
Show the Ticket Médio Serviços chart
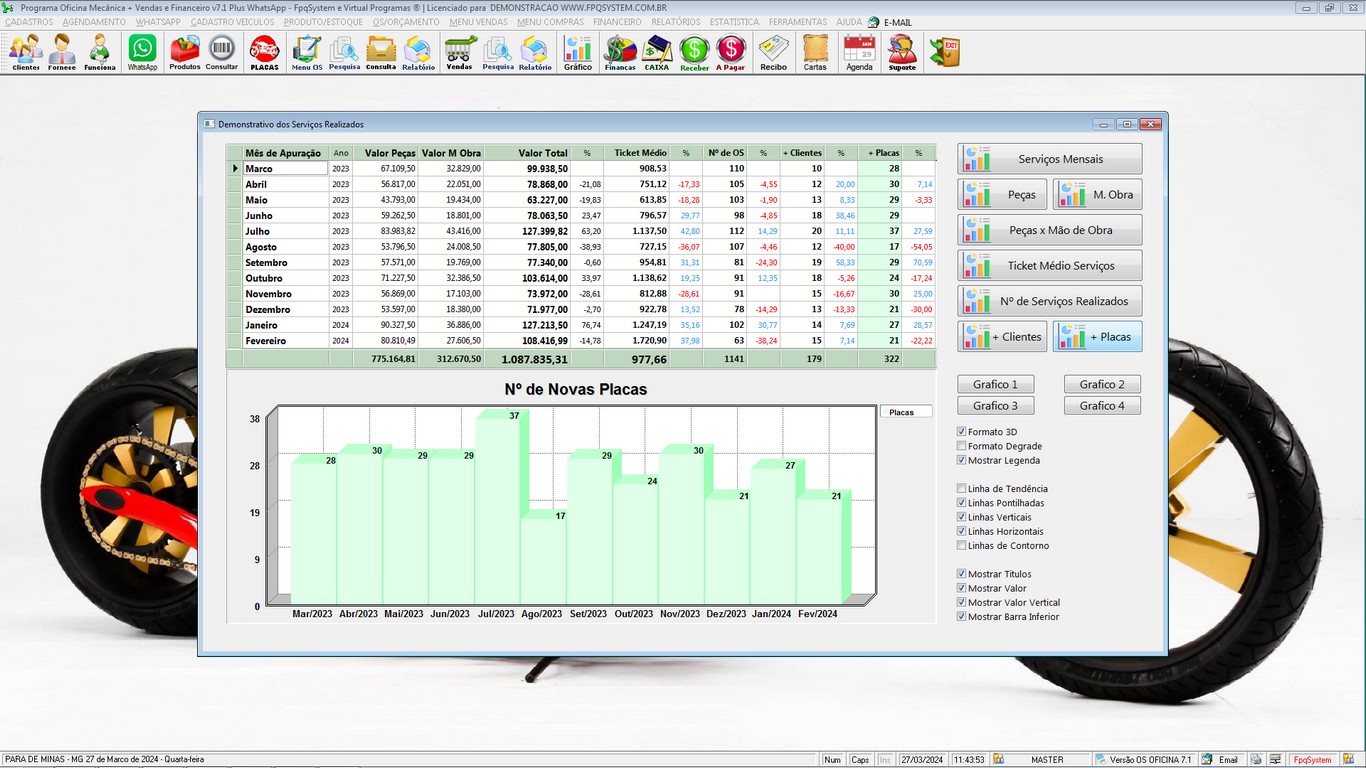pos(1049,266)
